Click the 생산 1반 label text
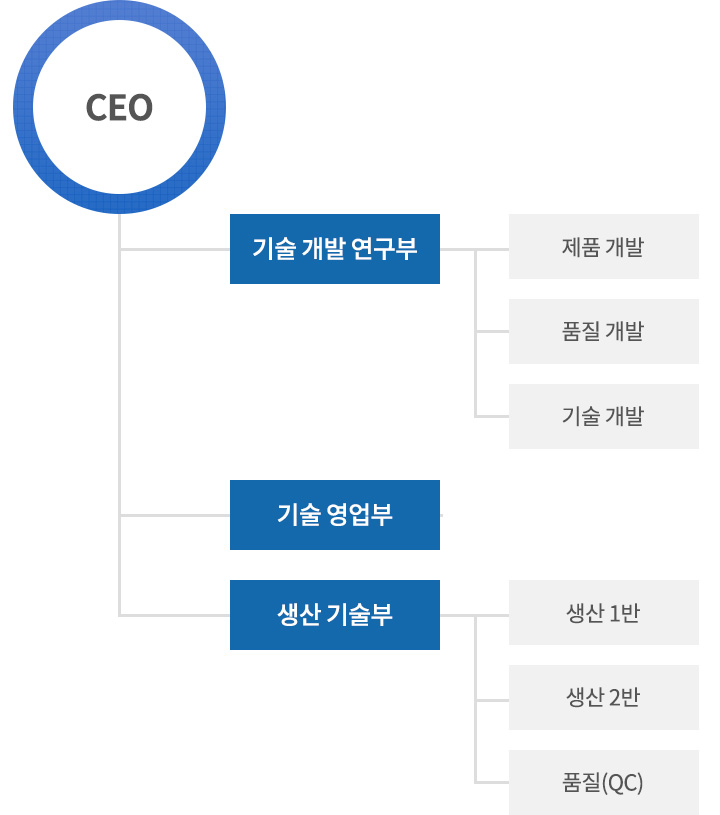 pos(603,613)
